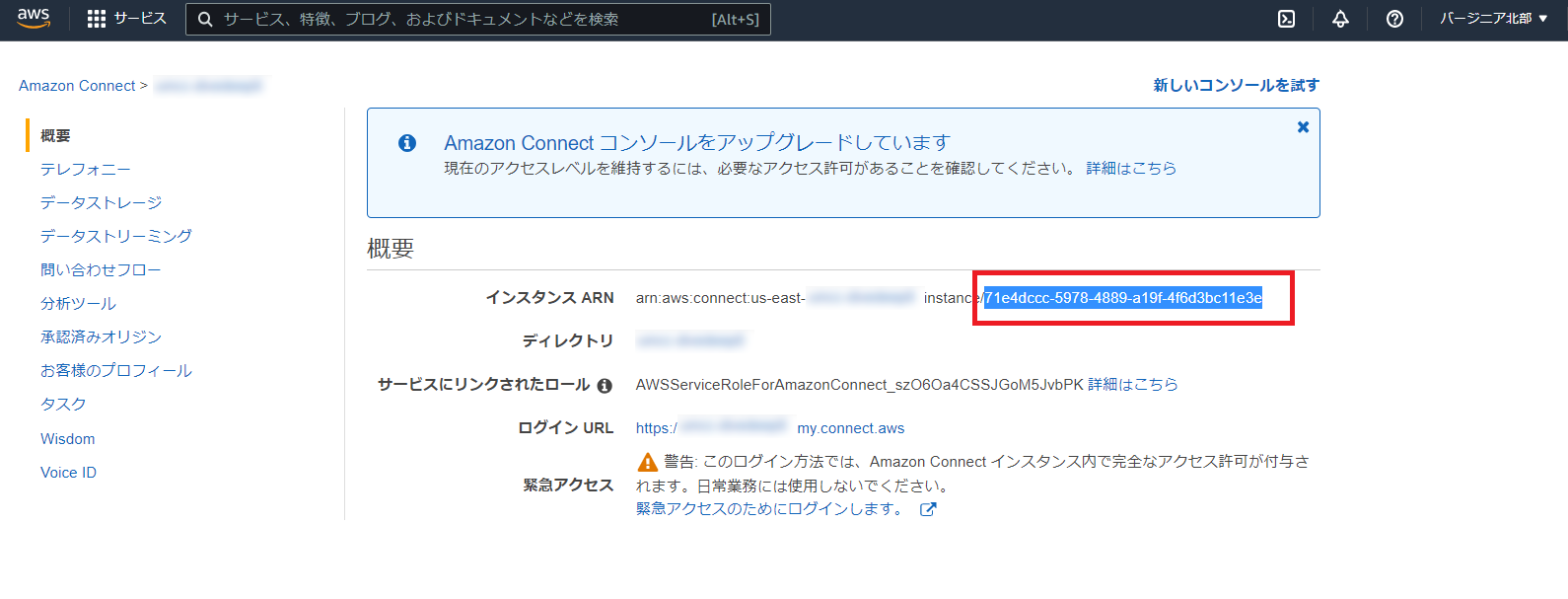Click the search magnifier icon
This screenshot has width=1568, height=599.
(x=205, y=19)
